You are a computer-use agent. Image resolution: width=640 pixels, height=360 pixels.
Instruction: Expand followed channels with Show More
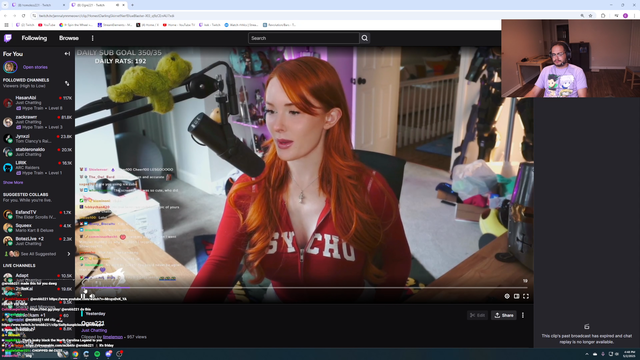(x=13, y=182)
